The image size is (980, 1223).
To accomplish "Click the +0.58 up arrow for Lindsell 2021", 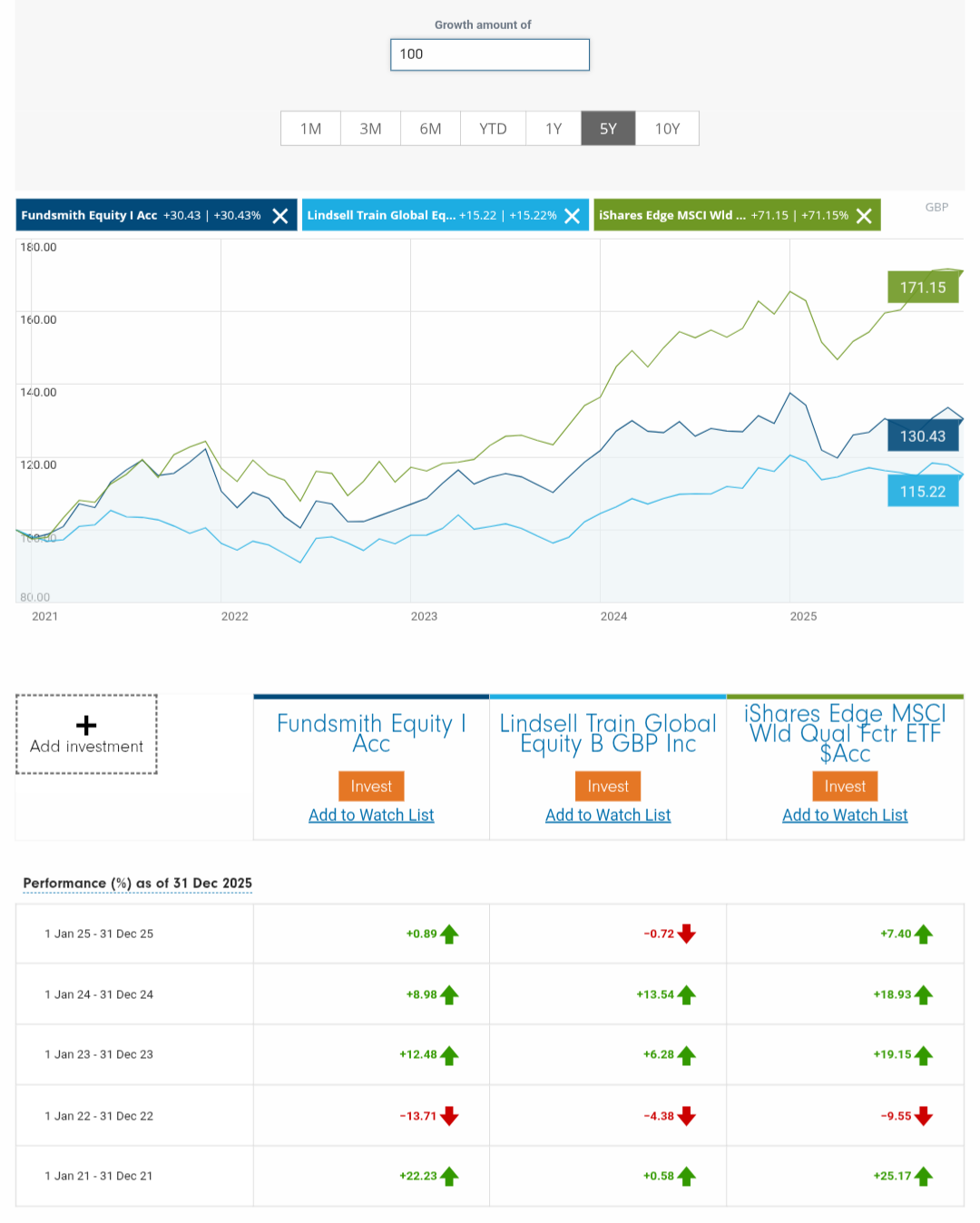I will click(x=687, y=1177).
